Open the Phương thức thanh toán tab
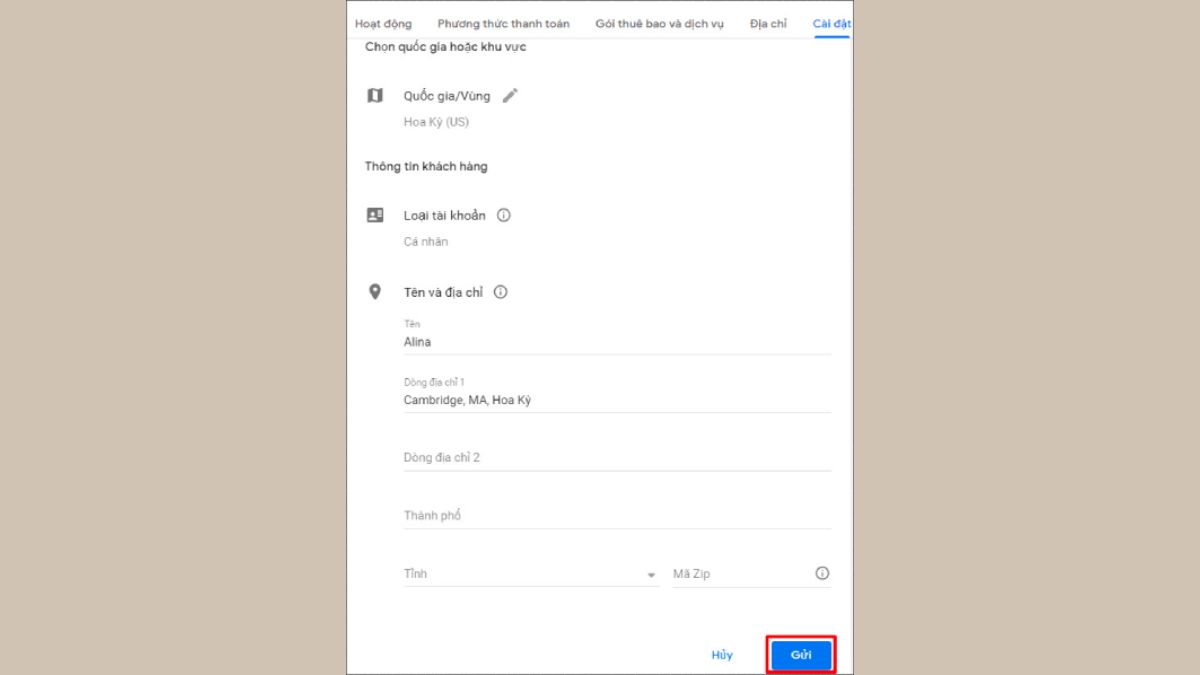The height and width of the screenshot is (675, 1200). (x=503, y=24)
